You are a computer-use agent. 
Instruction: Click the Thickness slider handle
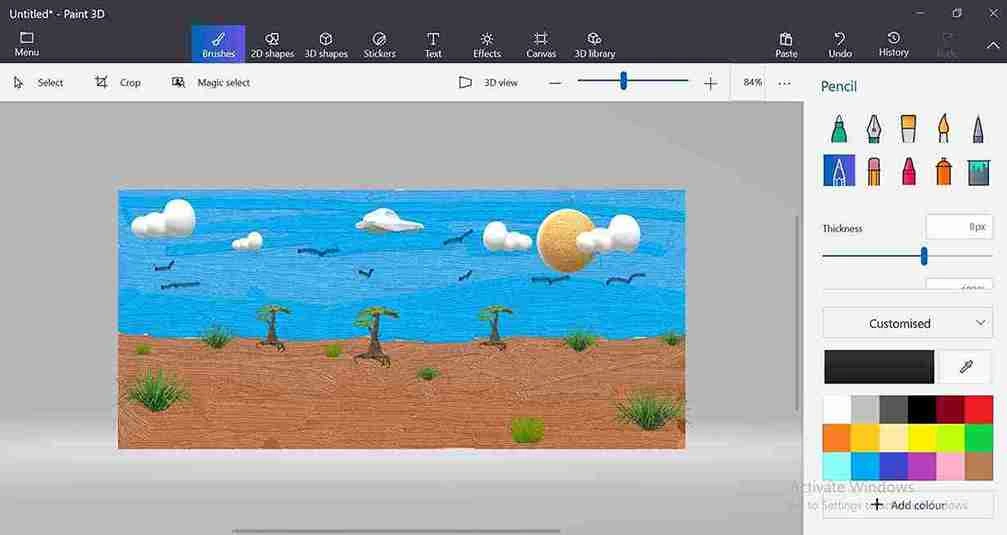tap(924, 256)
